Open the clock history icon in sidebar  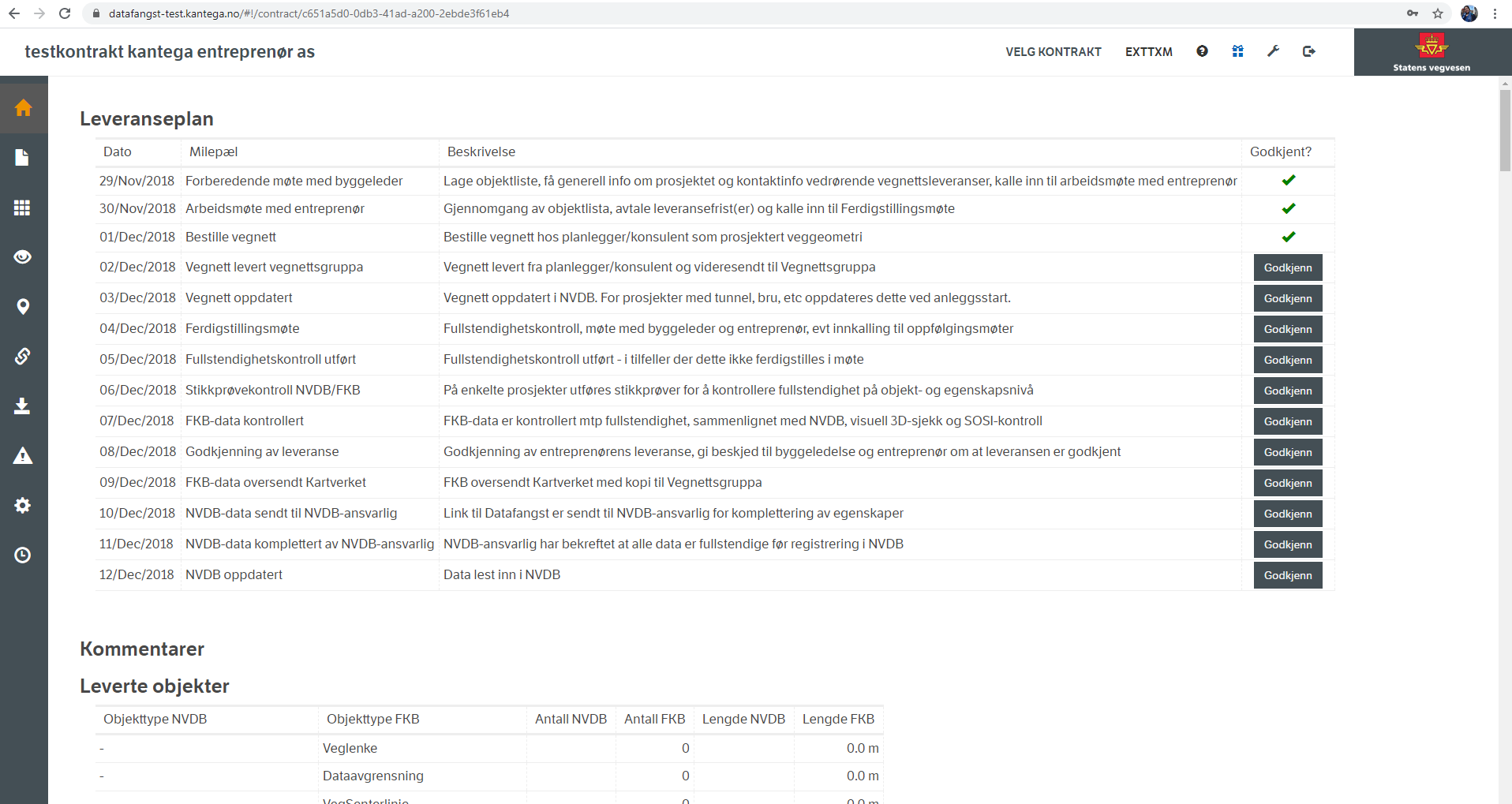pyautogui.click(x=23, y=555)
